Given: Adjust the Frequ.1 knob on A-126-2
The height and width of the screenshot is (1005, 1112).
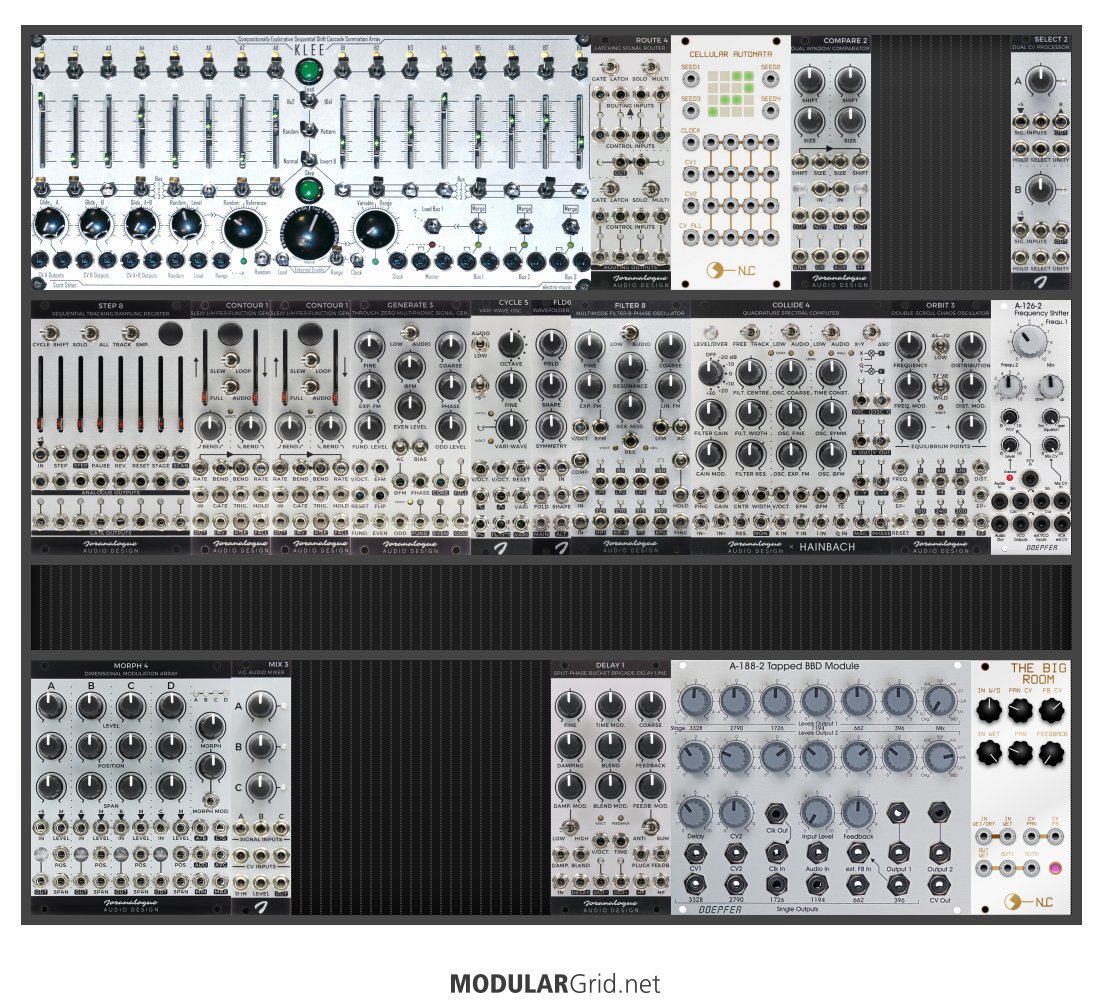Looking at the screenshot, I should point(1029,342).
